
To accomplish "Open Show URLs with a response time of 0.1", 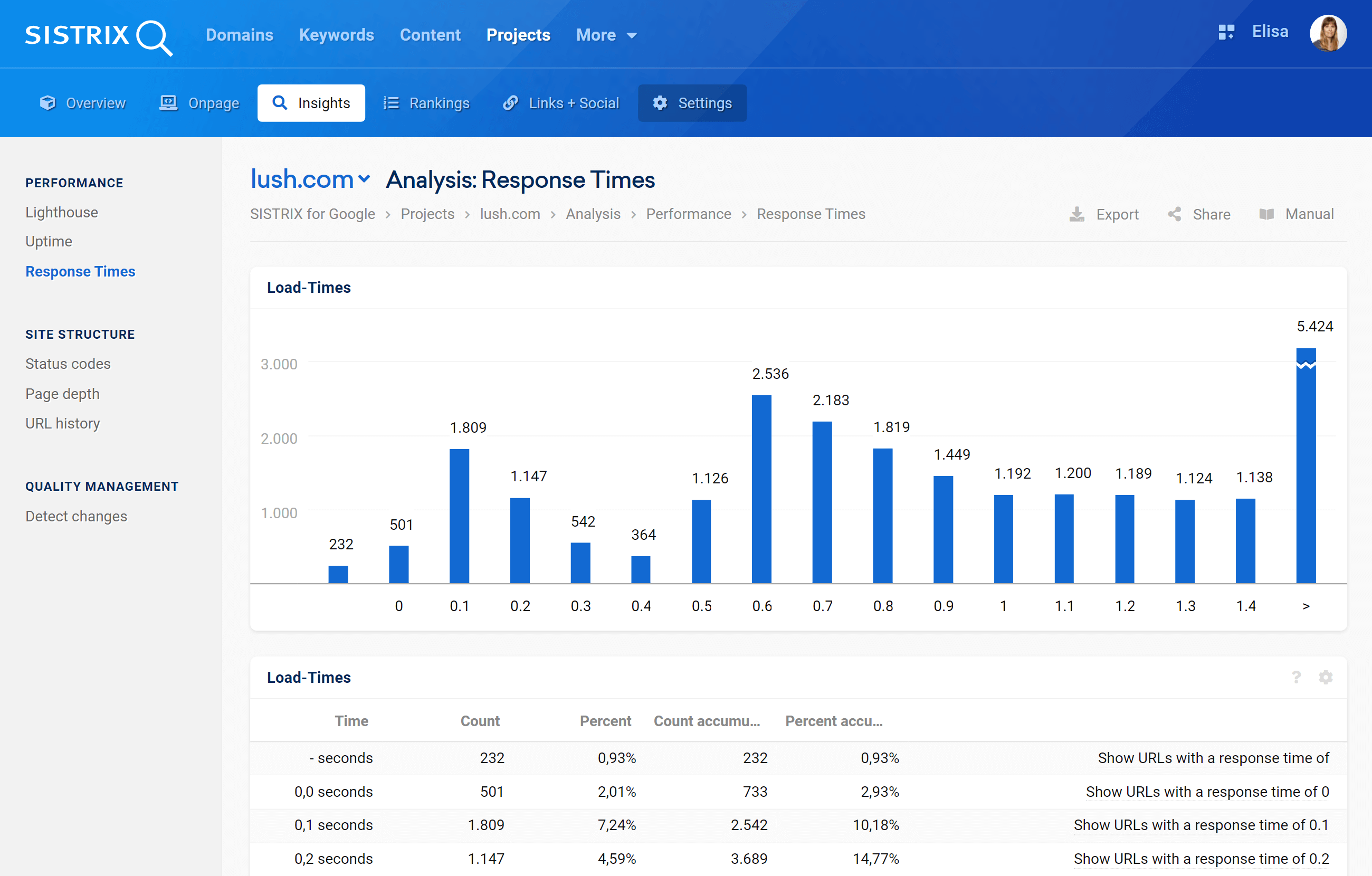I will pyautogui.click(x=1201, y=825).
